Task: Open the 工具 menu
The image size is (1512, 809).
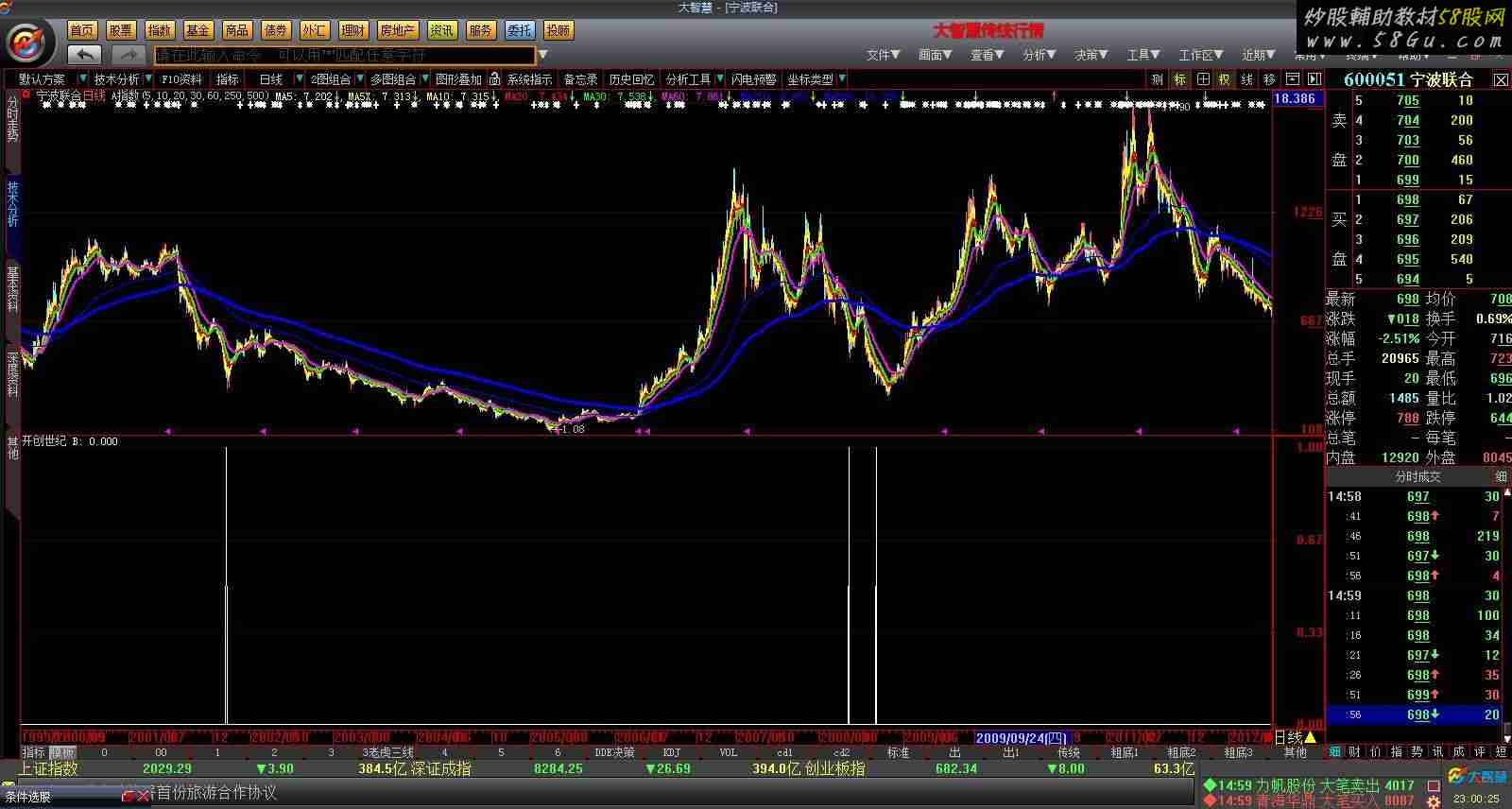Action: tap(1143, 55)
